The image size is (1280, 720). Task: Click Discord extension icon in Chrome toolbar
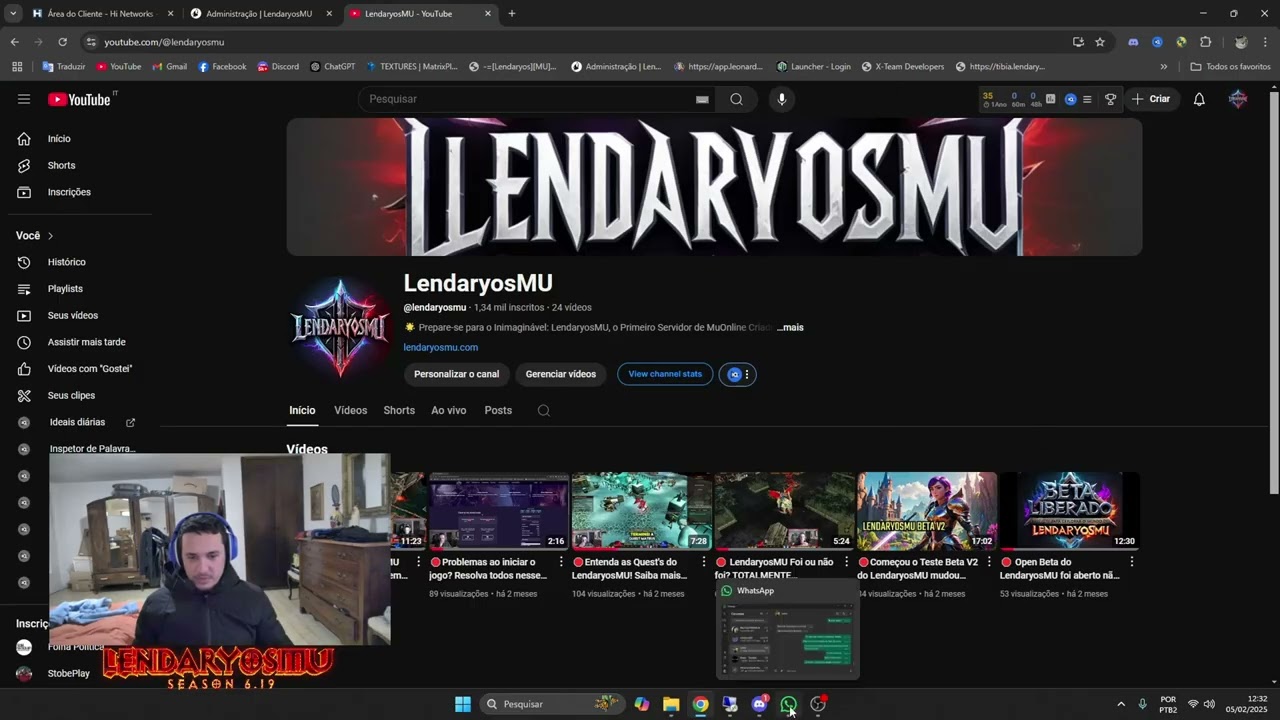(1133, 42)
